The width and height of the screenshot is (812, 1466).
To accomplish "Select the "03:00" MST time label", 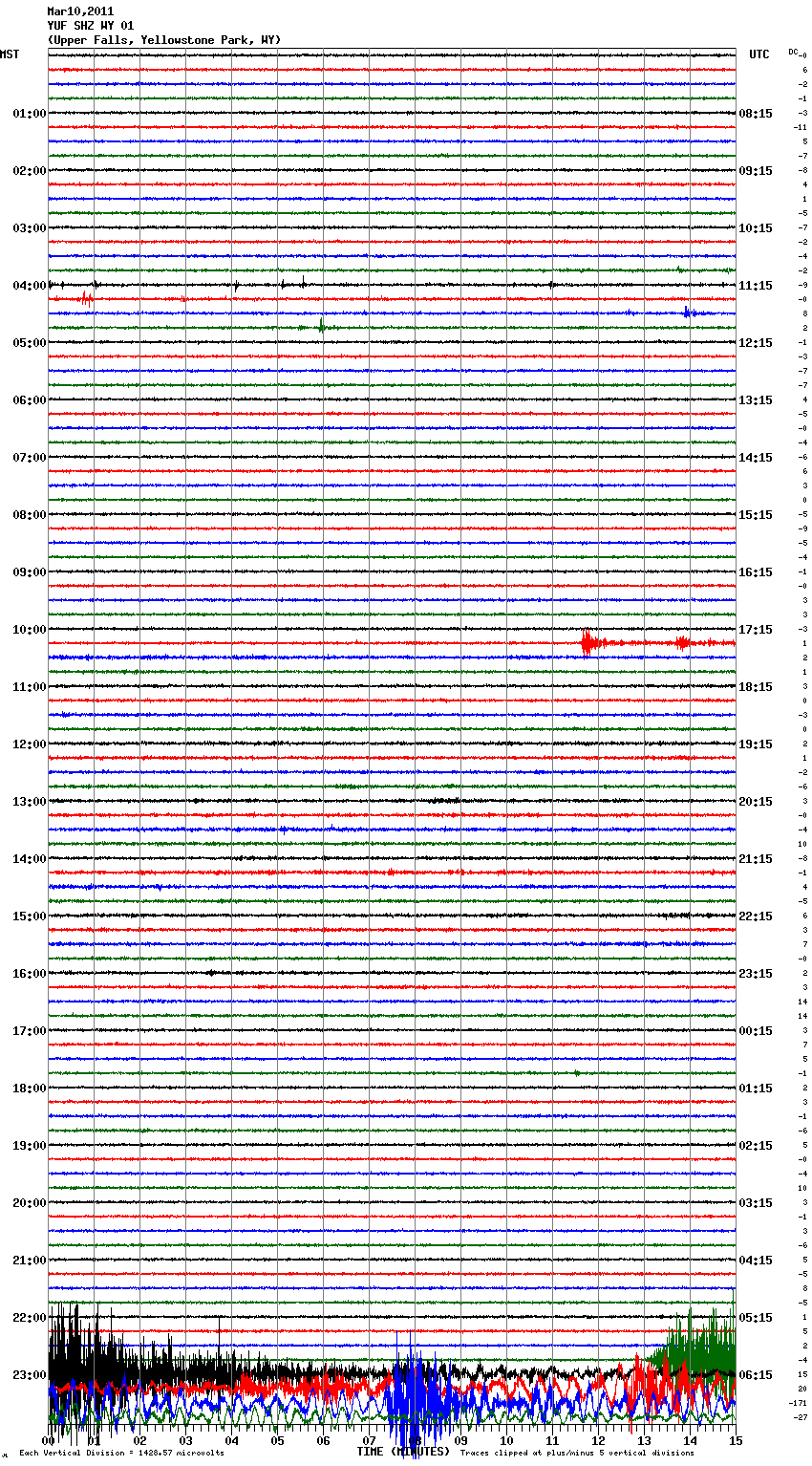I will [x=30, y=228].
